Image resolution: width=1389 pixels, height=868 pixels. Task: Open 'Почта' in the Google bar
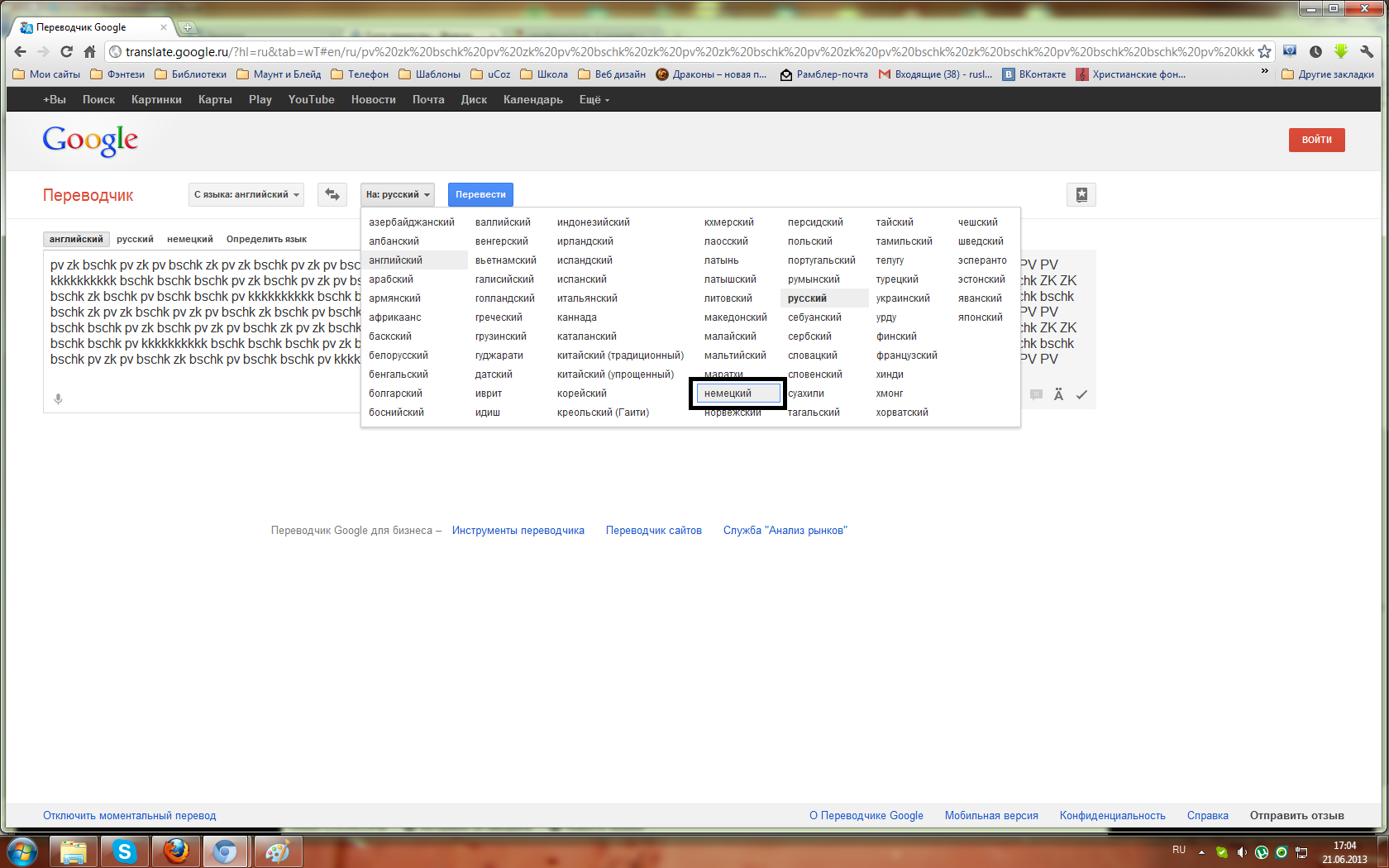428,100
